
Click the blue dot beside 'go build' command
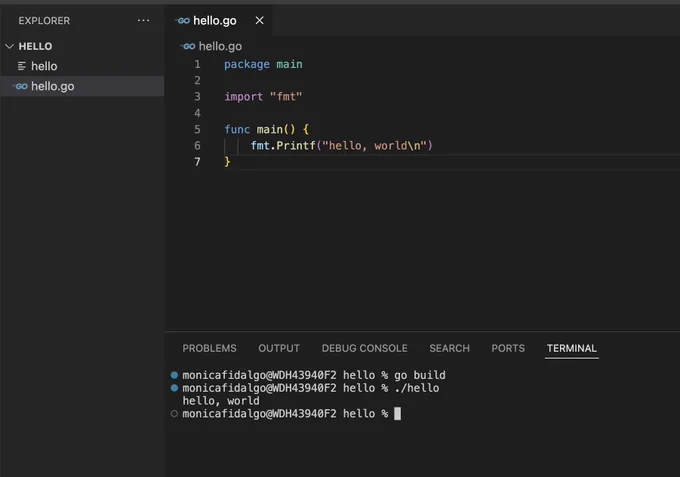(x=174, y=375)
